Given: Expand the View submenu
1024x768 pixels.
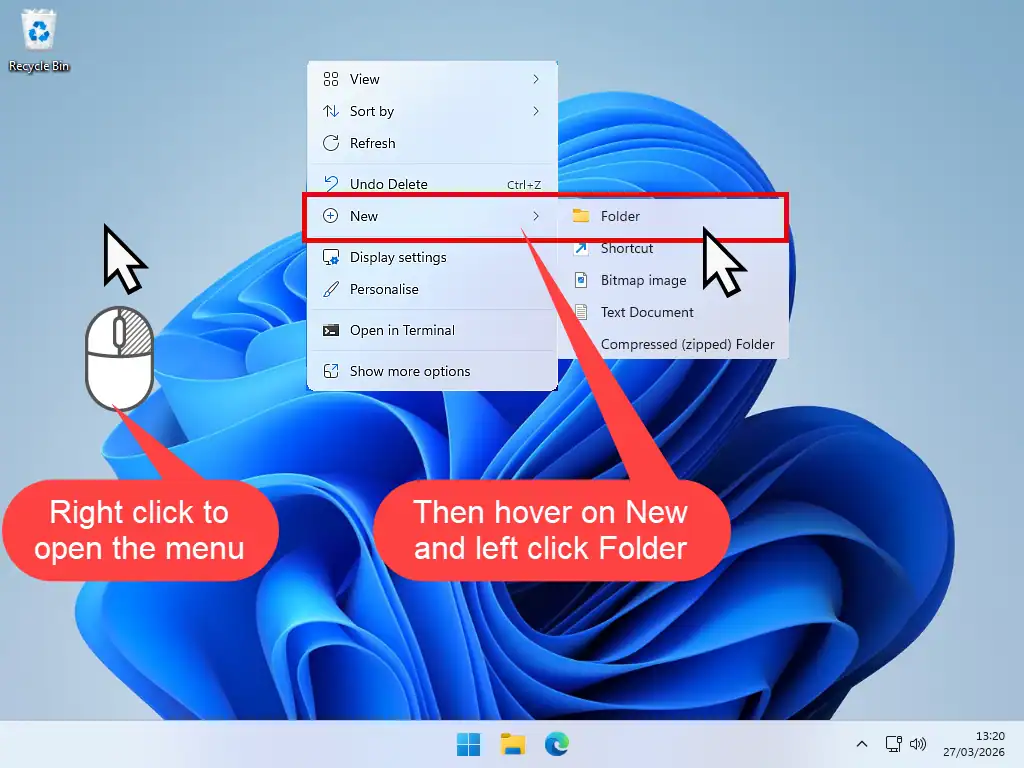Looking at the screenshot, I should tap(364, 79).
